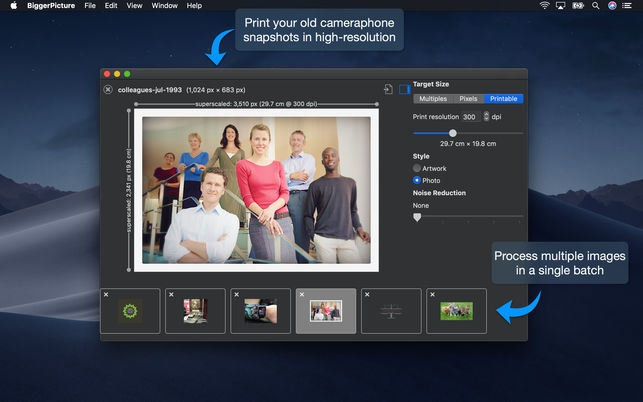Remove the colleagues group photo thumbnail
This screenshot has height=402, width=643.
pos(302,295)
